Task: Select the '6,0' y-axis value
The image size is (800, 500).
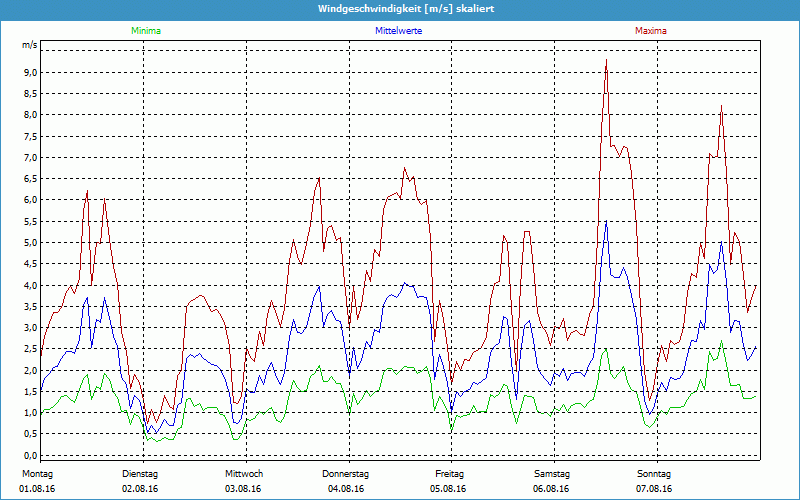Action: click(30, 200)
